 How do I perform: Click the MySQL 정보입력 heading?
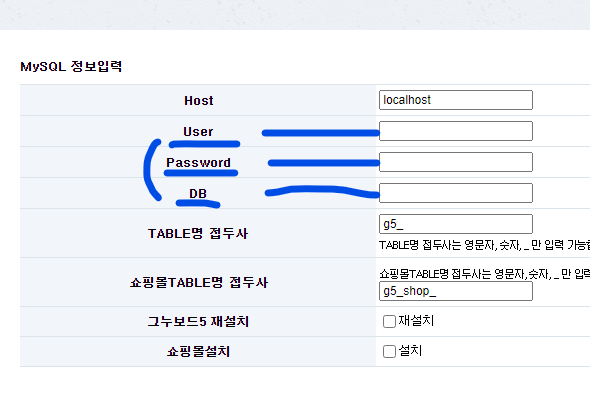pos(71,67)
